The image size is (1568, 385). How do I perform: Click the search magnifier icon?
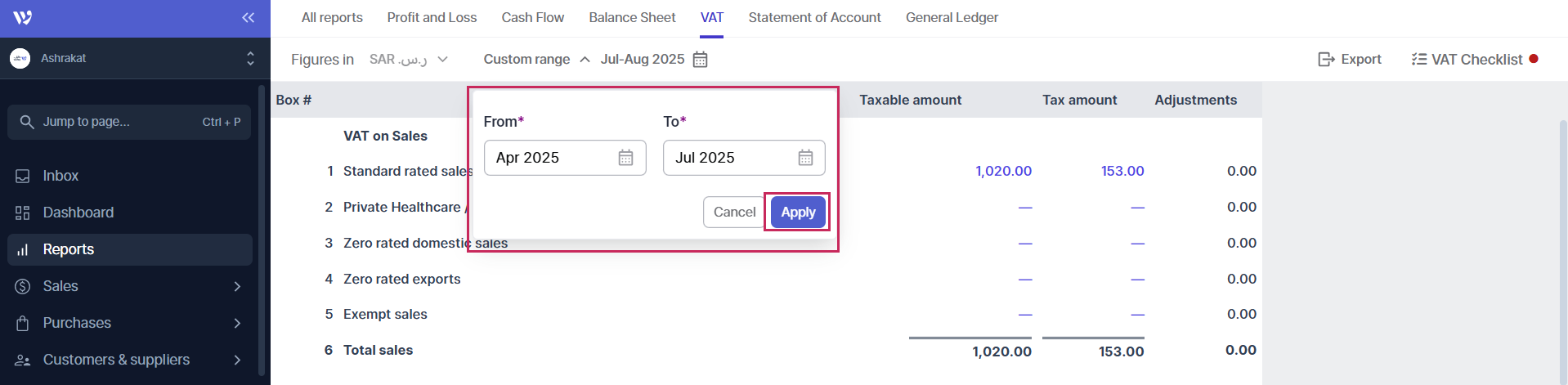(x=27, y=122)
